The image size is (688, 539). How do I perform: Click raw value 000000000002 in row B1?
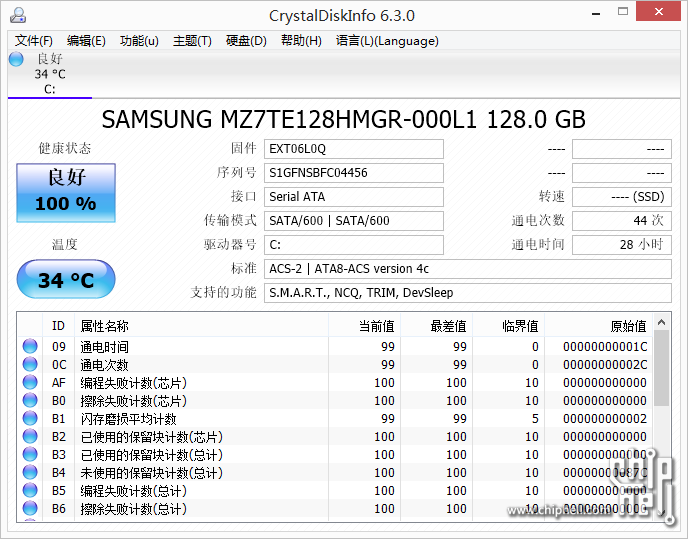point(605,419)
